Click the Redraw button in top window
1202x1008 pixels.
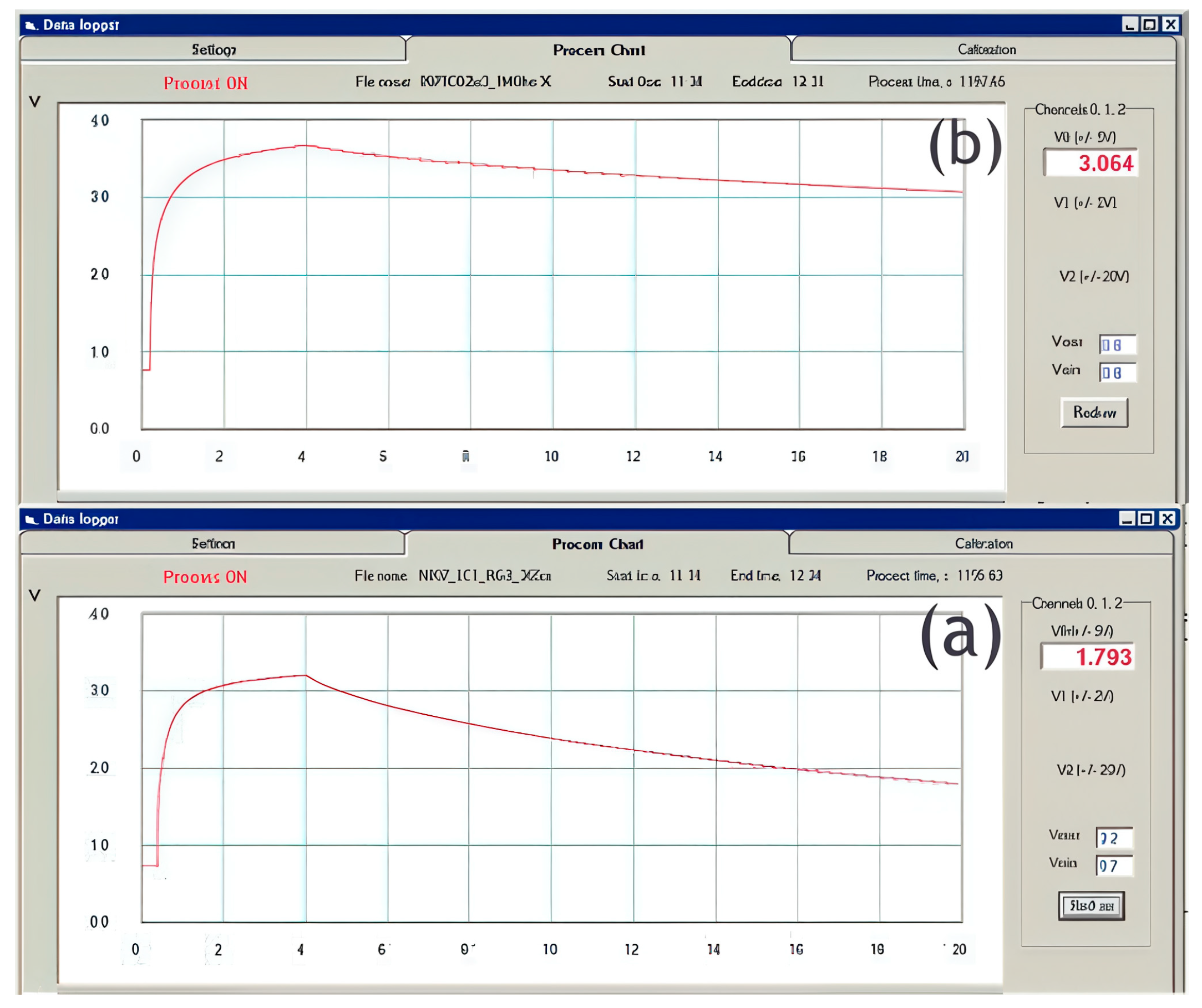click(x=1094, y=413)
